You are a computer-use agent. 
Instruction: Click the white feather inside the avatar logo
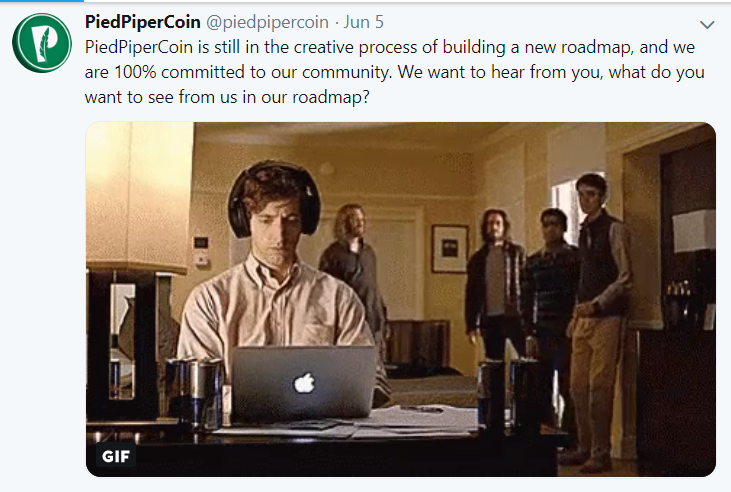tap(44, 43)
